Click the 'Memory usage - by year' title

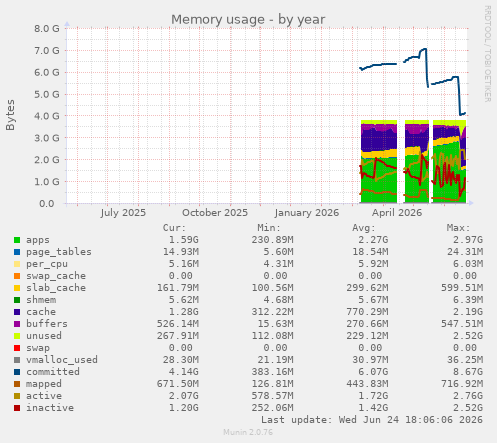click(248, 19)
